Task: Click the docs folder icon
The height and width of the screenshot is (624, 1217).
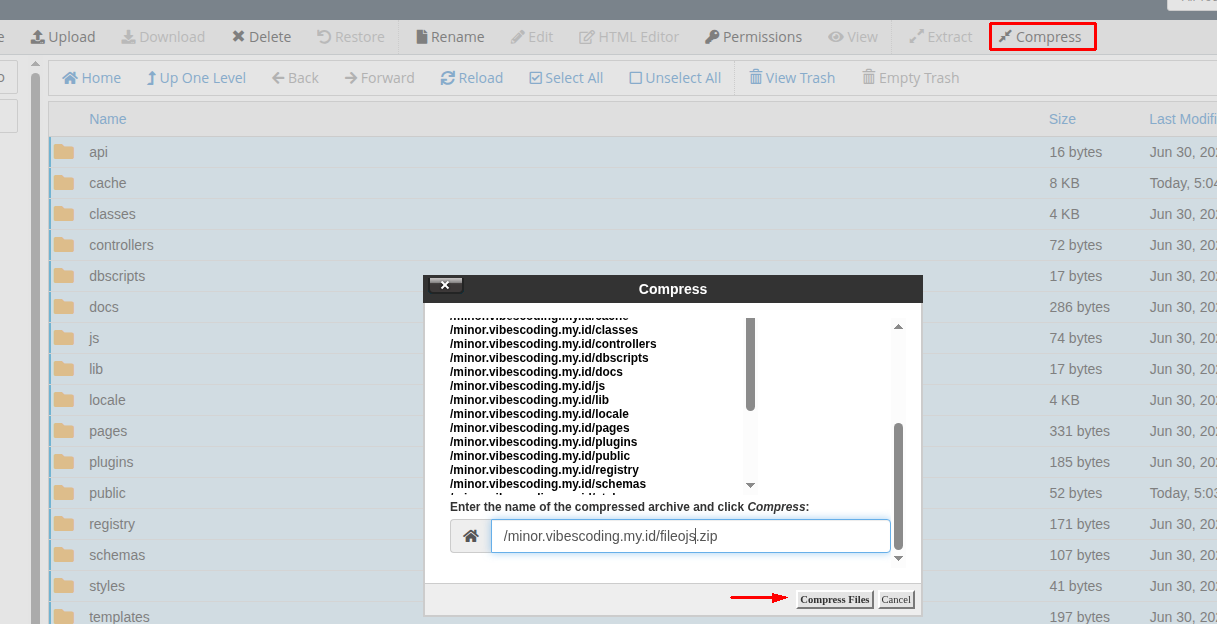Action: click(x=65, y=307)
